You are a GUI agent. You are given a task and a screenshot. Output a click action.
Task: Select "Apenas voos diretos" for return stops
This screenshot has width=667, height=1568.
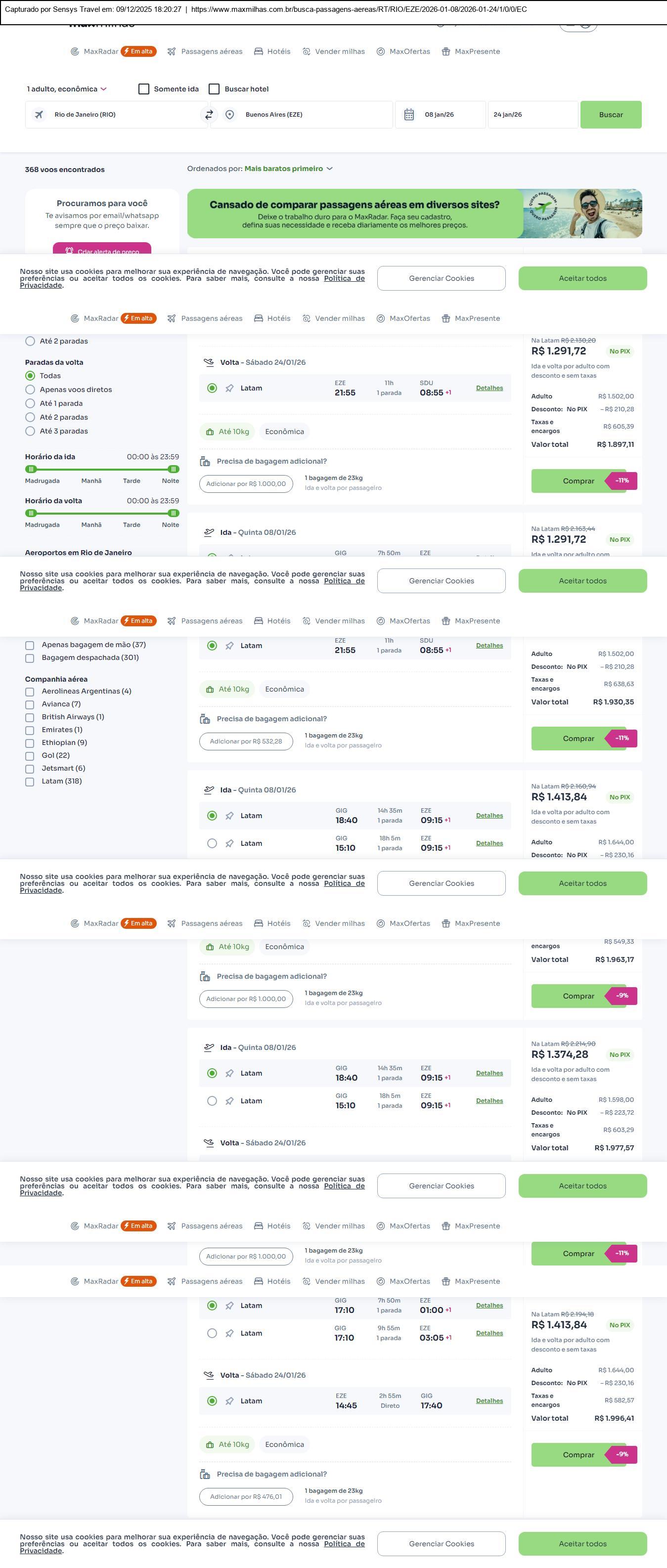click(x=30, y=390)
